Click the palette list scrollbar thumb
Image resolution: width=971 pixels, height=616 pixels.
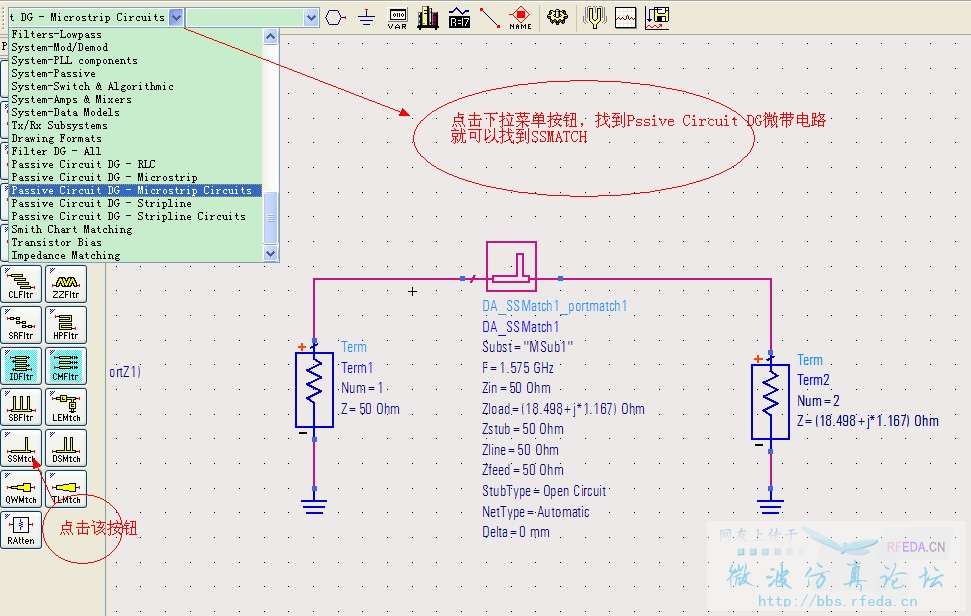[x=271, y=218]
